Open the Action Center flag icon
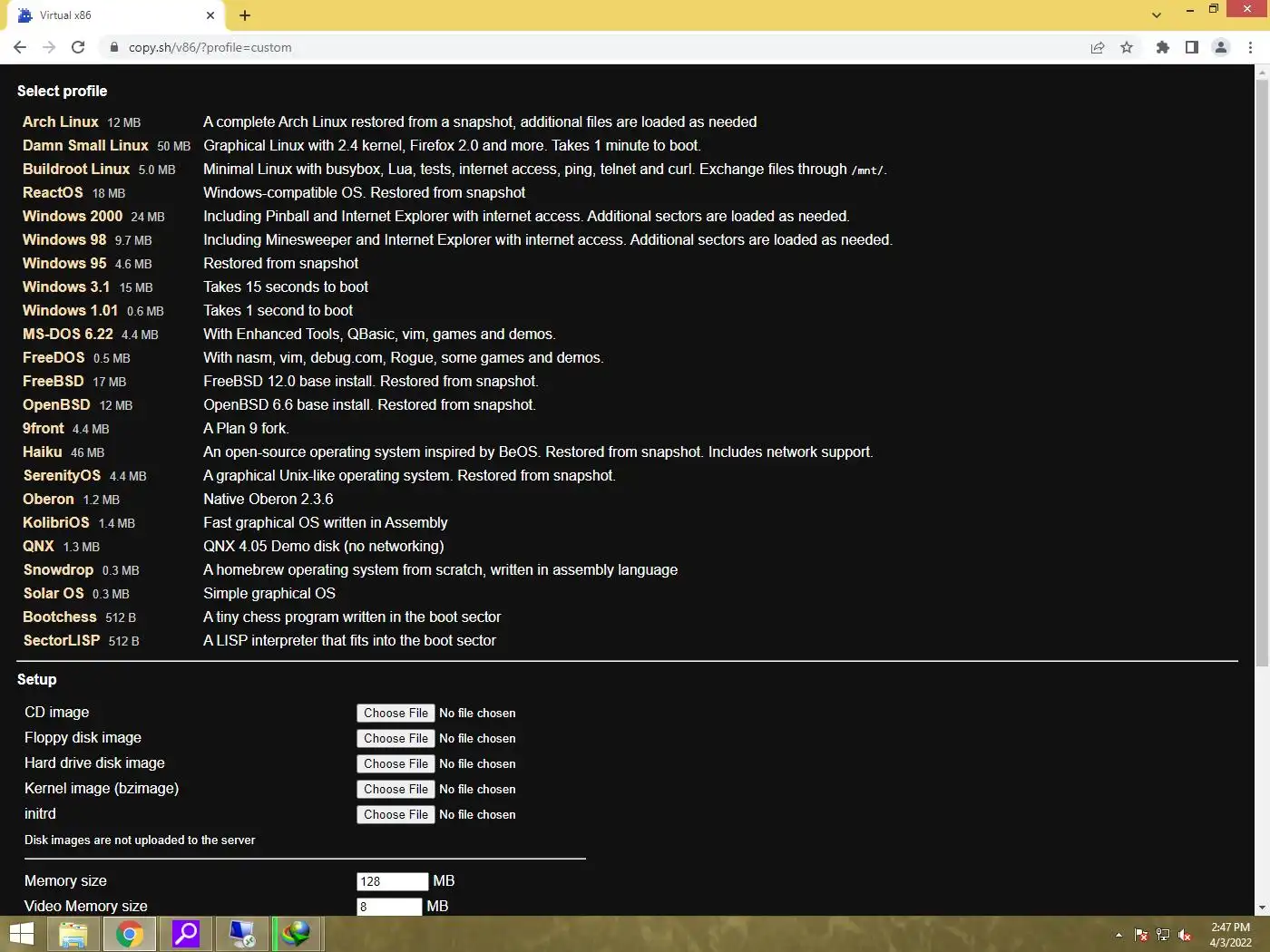This screenshot has height=952, width=1270. pyautogui.click(x=1141, y=935)
